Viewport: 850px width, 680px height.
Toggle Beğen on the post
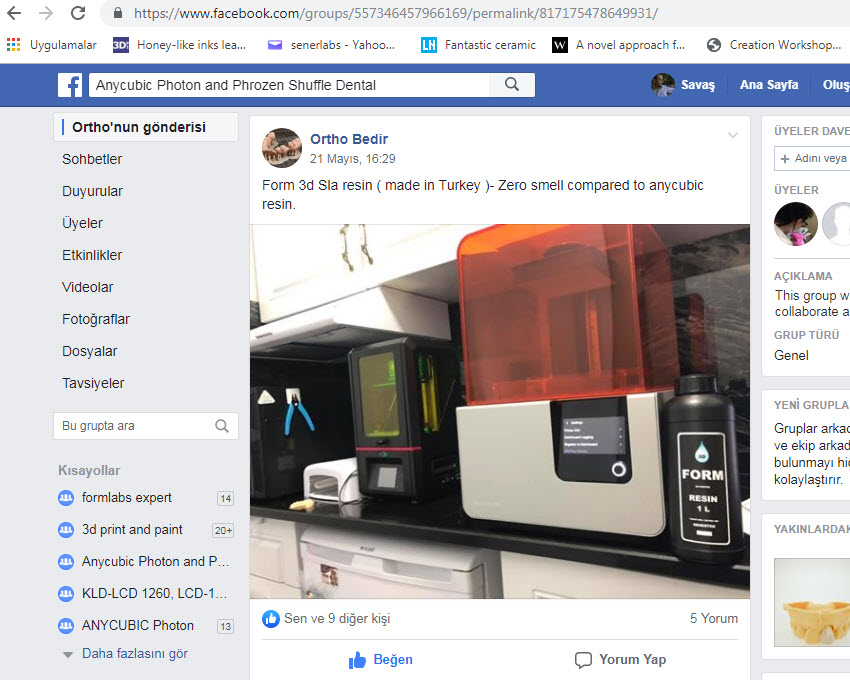[381, 660]
